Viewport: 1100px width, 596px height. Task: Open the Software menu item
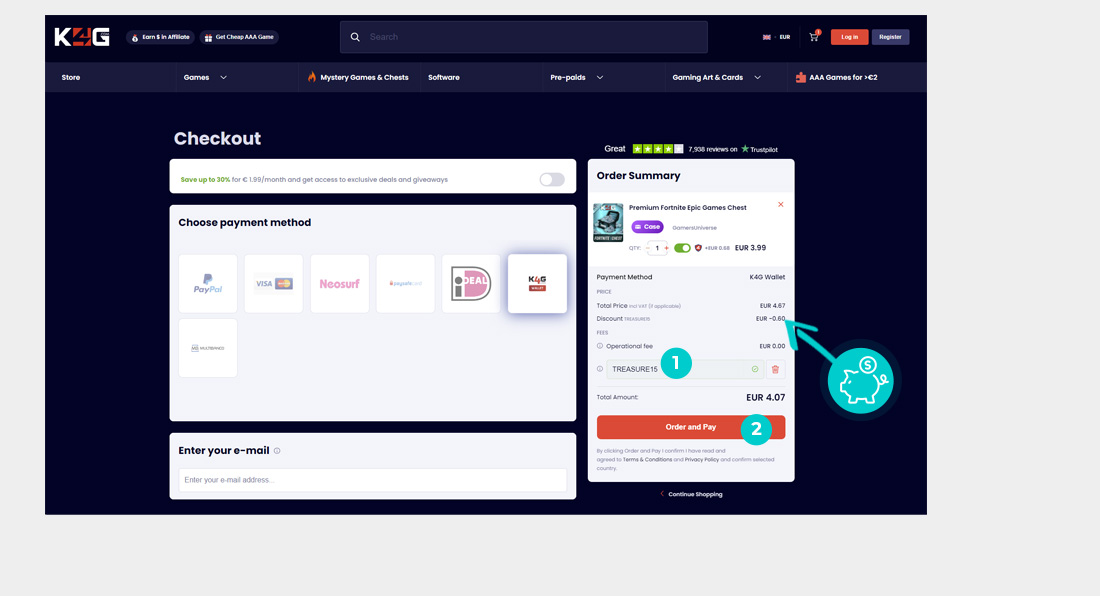pyautogui.click(x=444, y=78)
